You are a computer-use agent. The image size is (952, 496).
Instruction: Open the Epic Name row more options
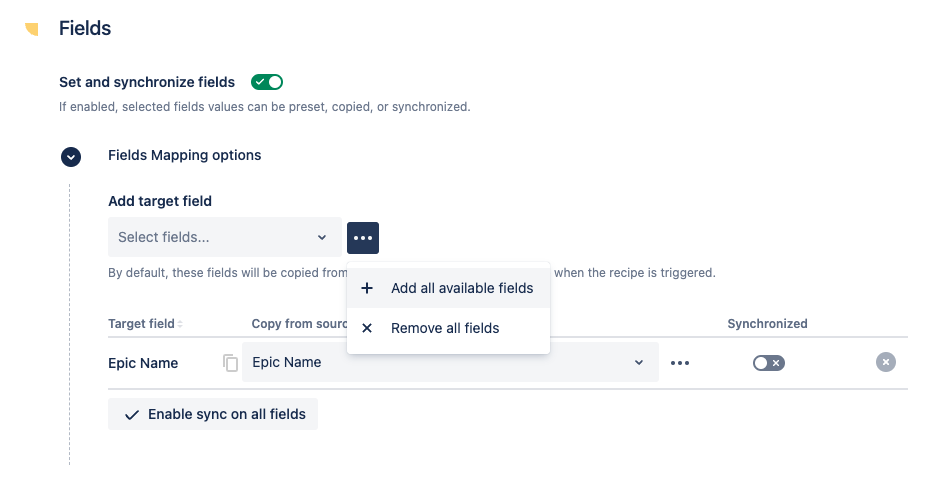[680, 363]
